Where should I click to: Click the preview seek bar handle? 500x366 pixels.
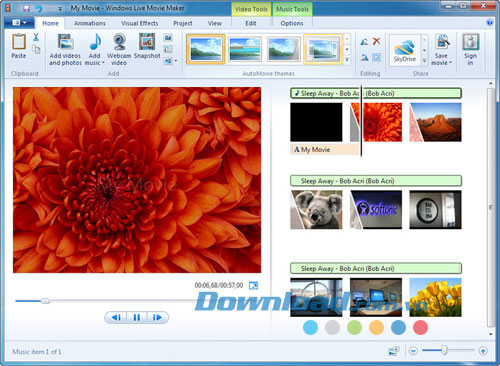click(x=45, y=301)
